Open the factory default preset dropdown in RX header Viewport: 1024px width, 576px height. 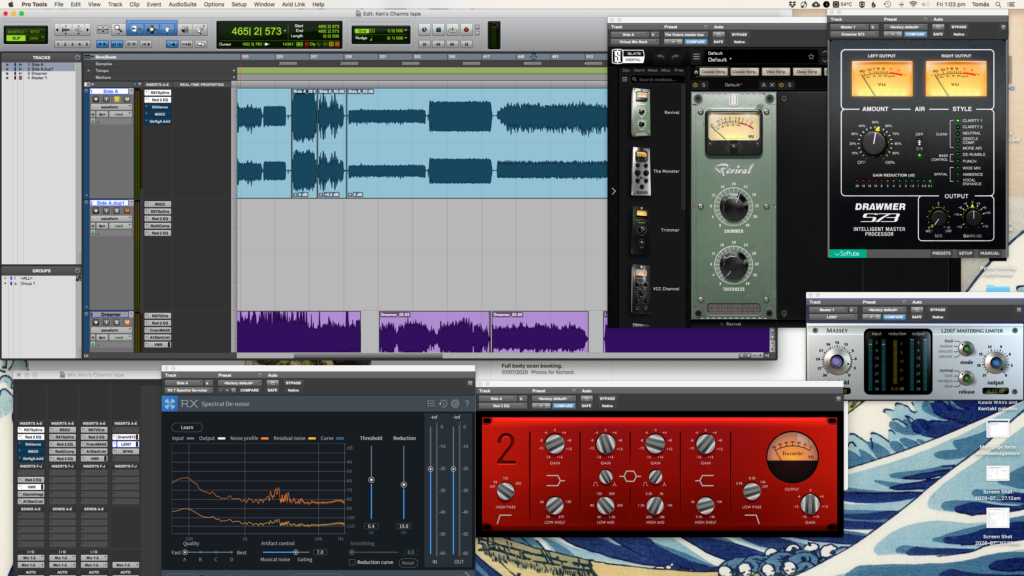pyautogui.click(x=240, y=383)
